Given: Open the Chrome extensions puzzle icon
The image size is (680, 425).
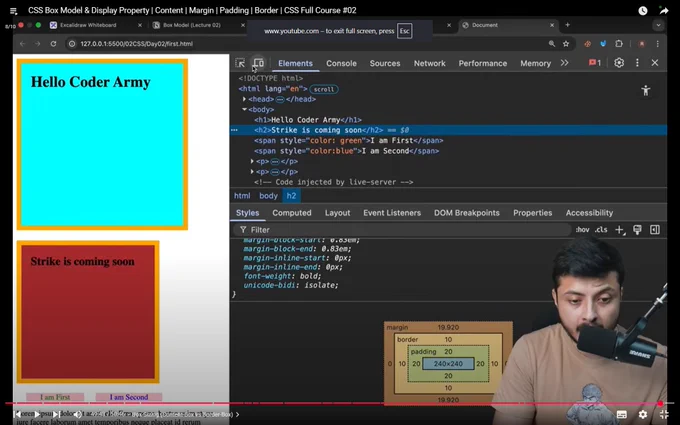Looking at the screenshot, I should coord(619,44).
